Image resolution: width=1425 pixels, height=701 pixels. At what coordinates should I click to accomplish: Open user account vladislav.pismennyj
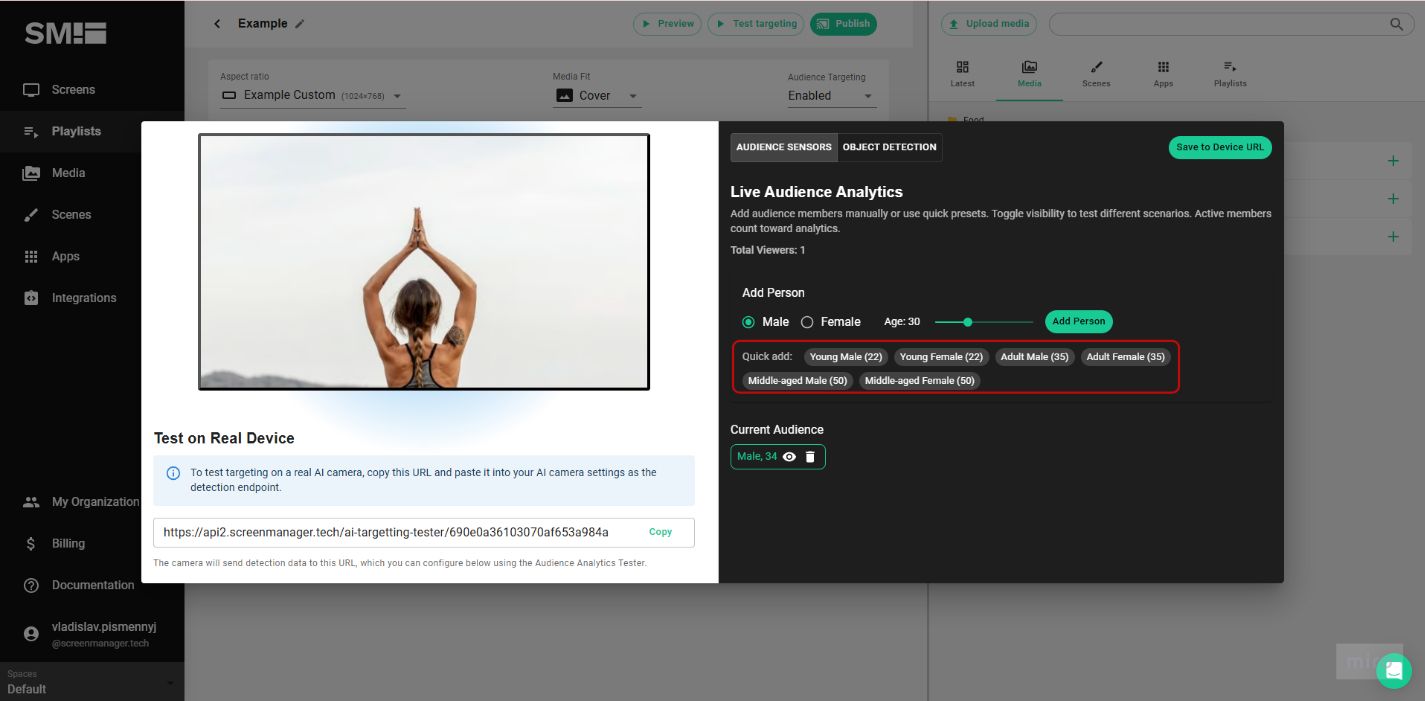tap(92, 634)
